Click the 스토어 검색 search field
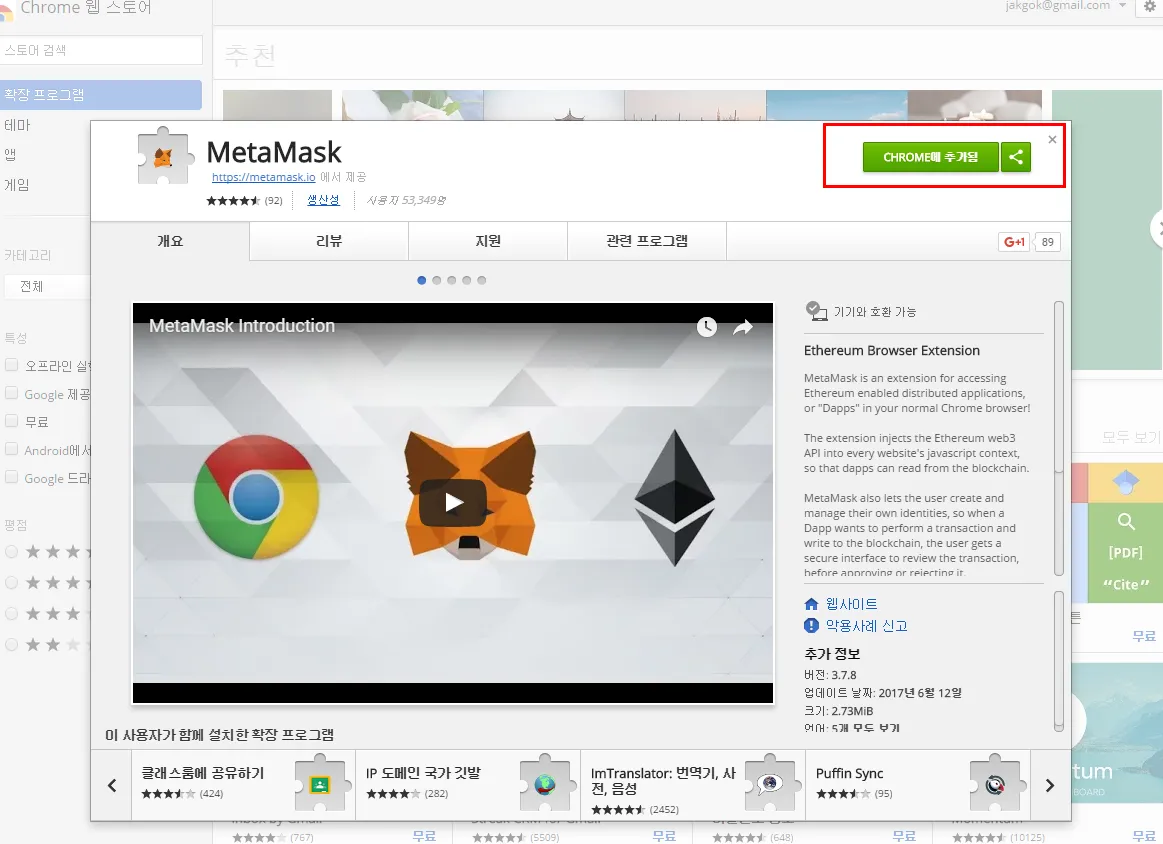Screen dimensions: 1163x844 coord(101,50)
